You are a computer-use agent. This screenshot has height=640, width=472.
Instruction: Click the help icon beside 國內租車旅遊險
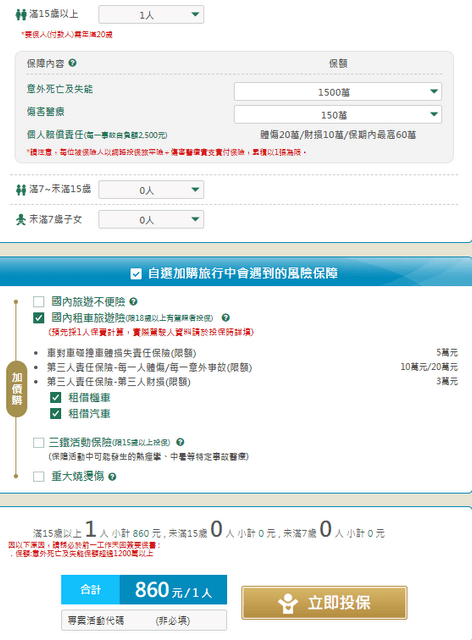pyautogui.click(x=225, y=317)
